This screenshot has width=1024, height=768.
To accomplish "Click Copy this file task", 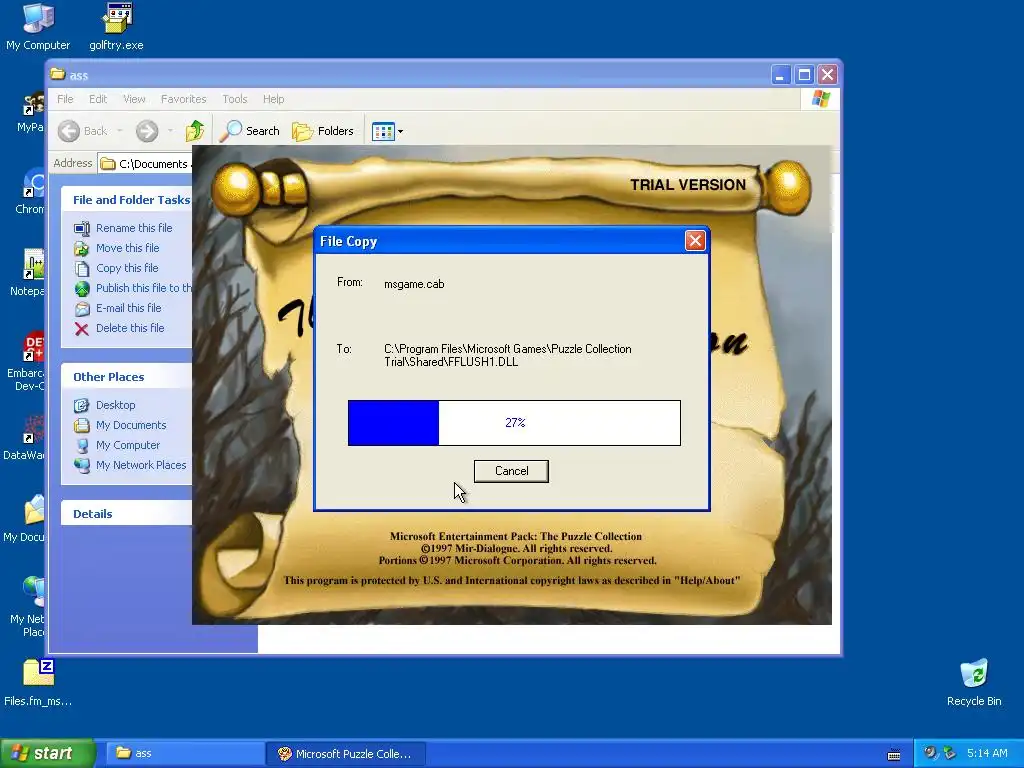I will click(127, 268).
